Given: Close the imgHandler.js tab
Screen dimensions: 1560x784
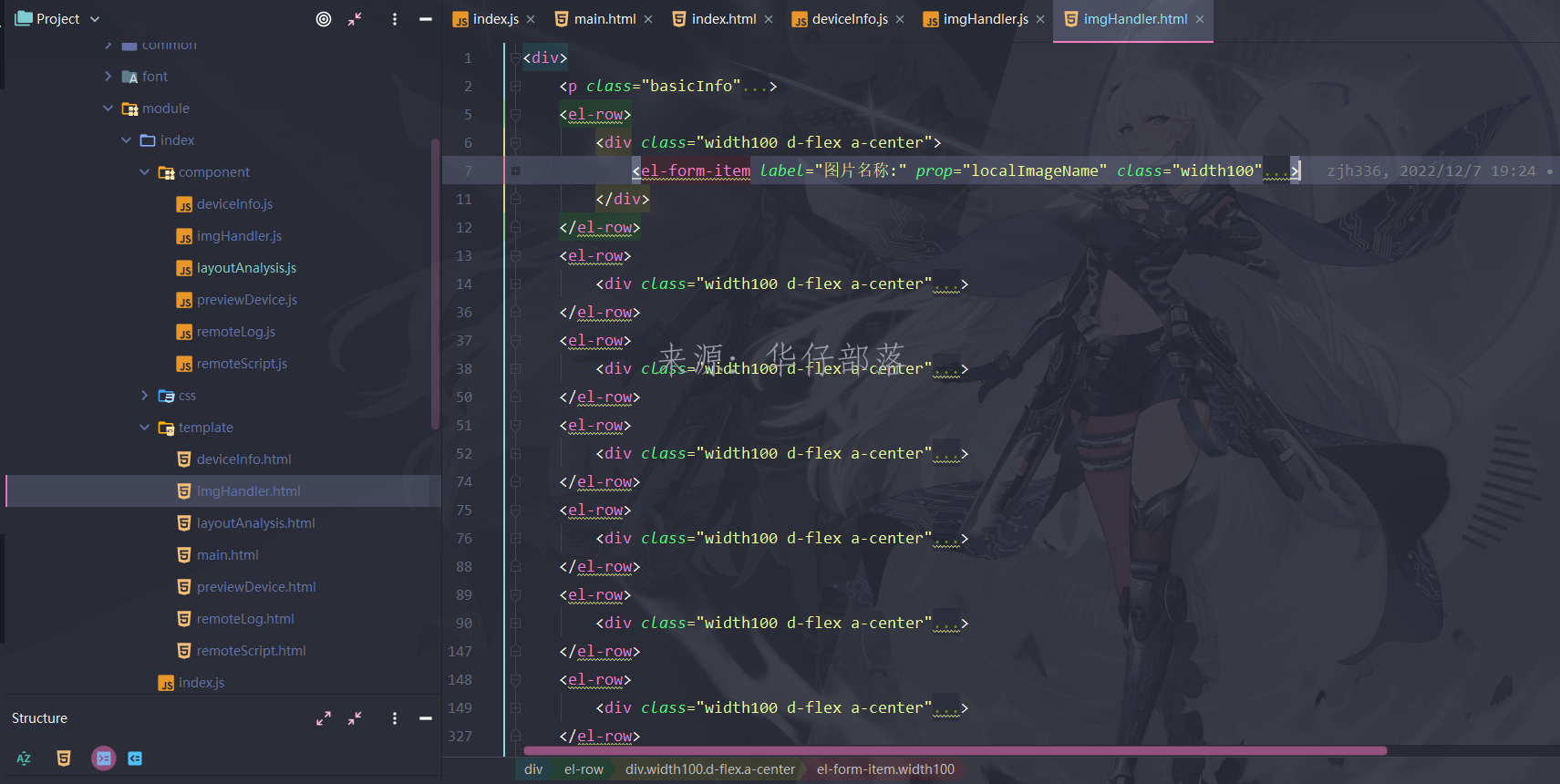Looking at the screenshot, I should [1040, 19].
